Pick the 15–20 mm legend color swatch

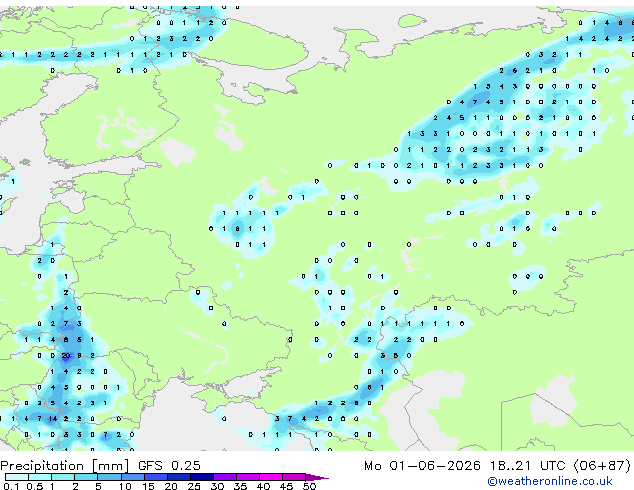coord(155,477)
